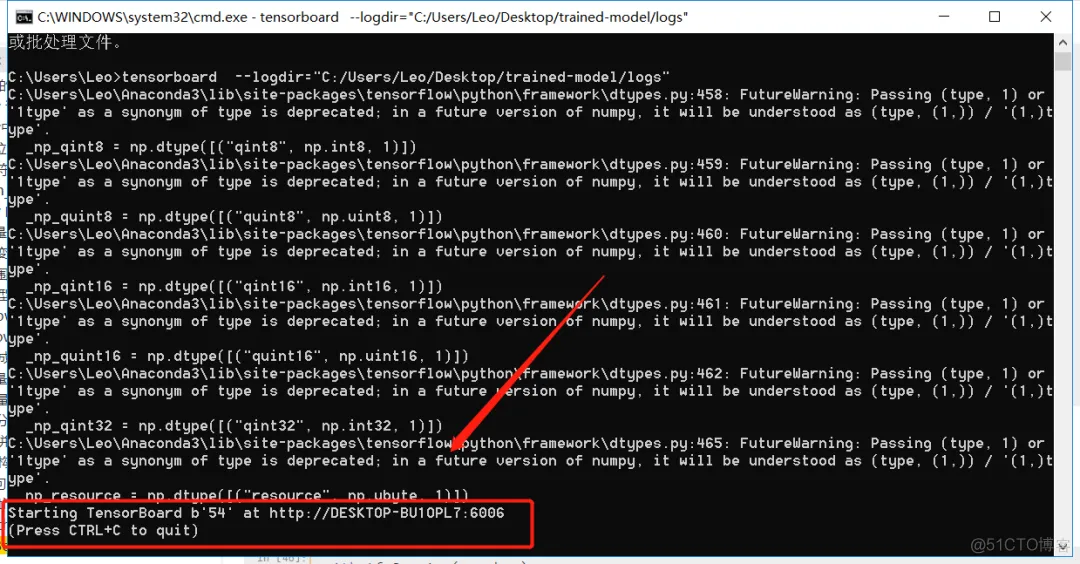Click the '_np_qint8 = np.dtype' line
The image size is (1080, 564).
click(x=221, y=147)
